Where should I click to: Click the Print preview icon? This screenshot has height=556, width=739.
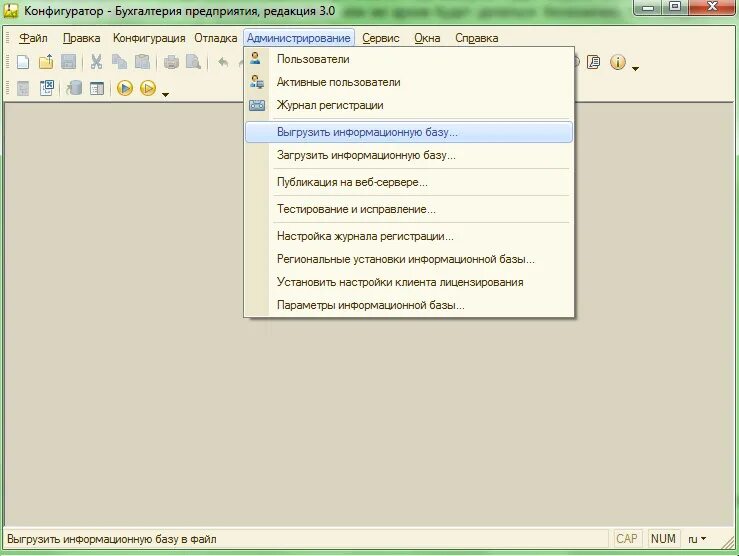(193, 62)
